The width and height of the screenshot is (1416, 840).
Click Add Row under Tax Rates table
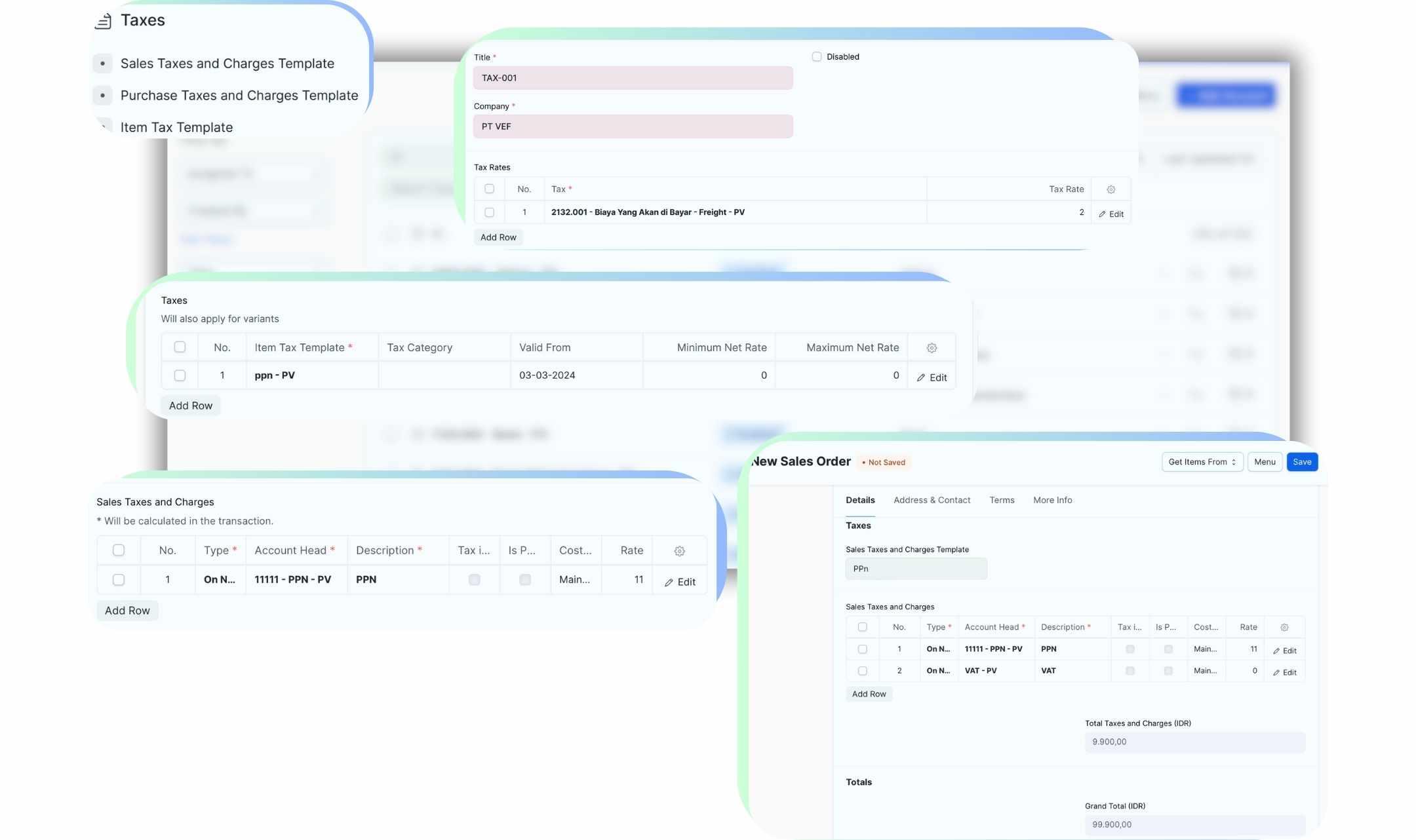(498, 237)
